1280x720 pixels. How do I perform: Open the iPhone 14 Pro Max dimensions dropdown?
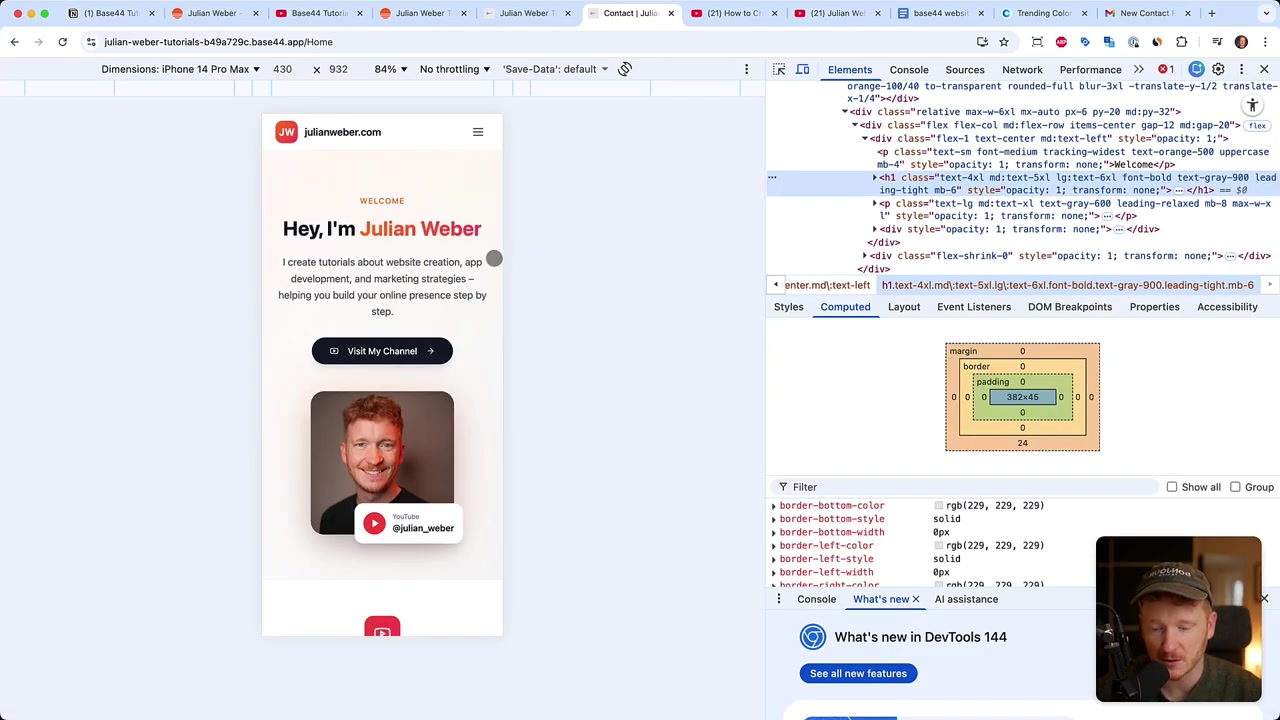click(x=180, y=69)
